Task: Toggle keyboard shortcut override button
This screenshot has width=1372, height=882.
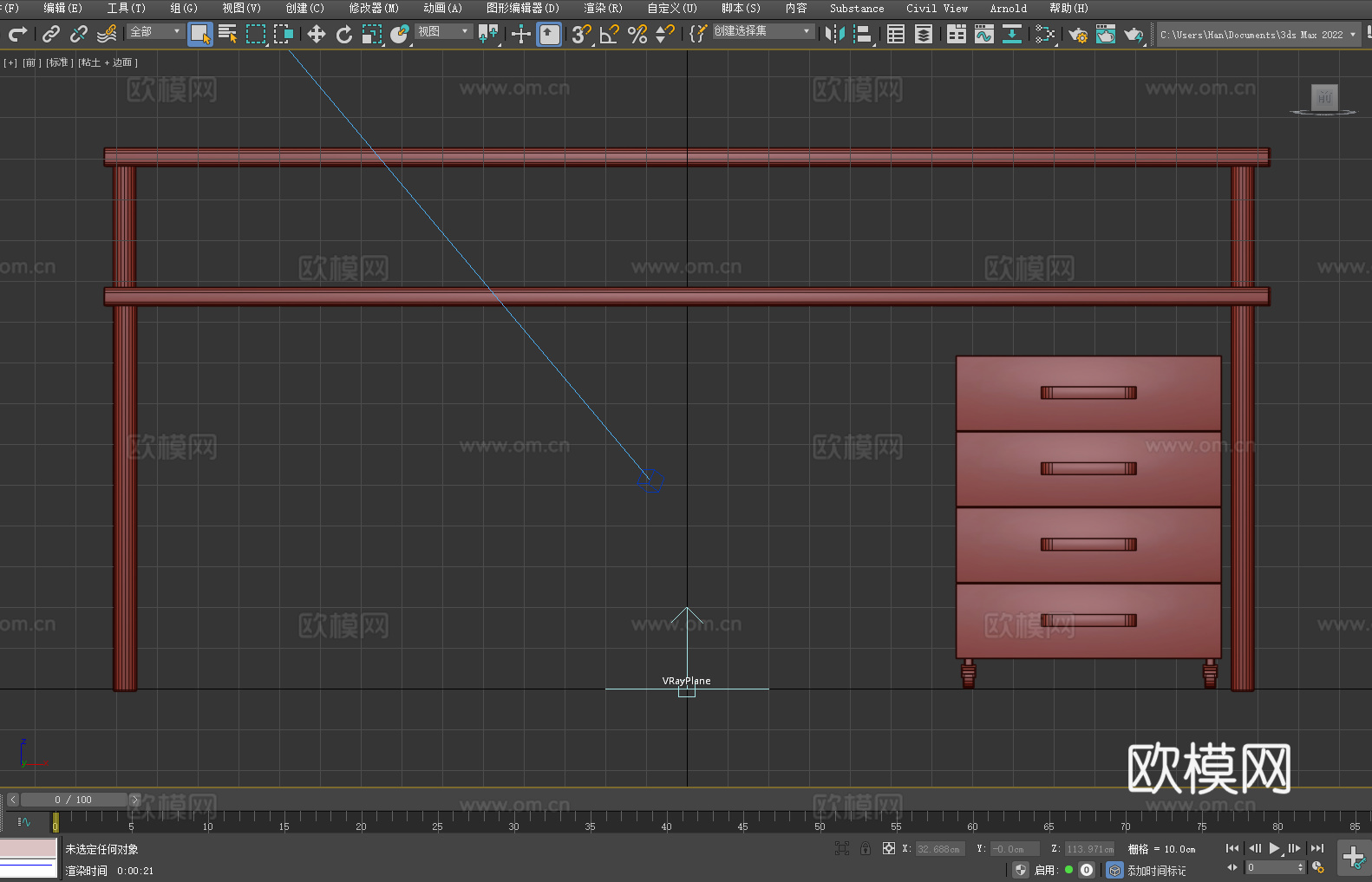Action: tap(549, 34)
